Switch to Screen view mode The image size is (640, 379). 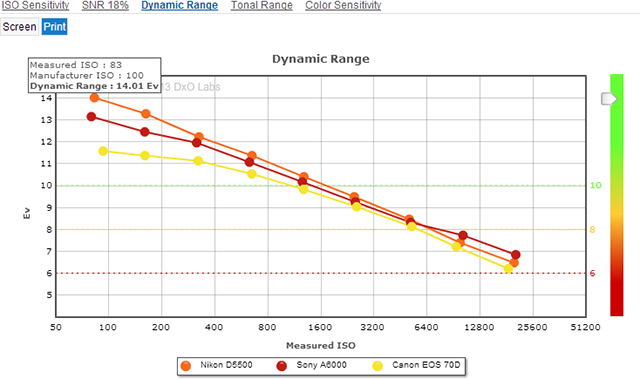(20, 27)
